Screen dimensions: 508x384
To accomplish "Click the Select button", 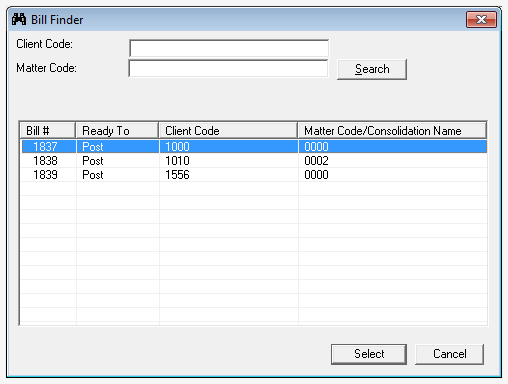I will point(369,354).
